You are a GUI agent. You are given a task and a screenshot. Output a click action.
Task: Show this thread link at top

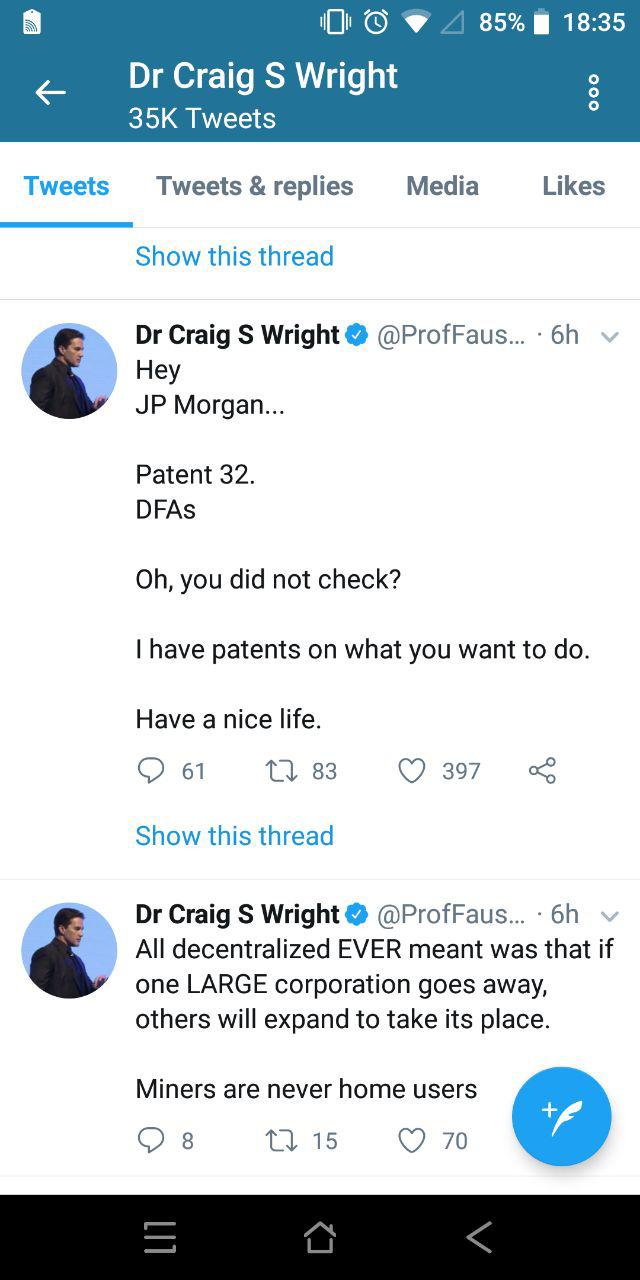235,256
